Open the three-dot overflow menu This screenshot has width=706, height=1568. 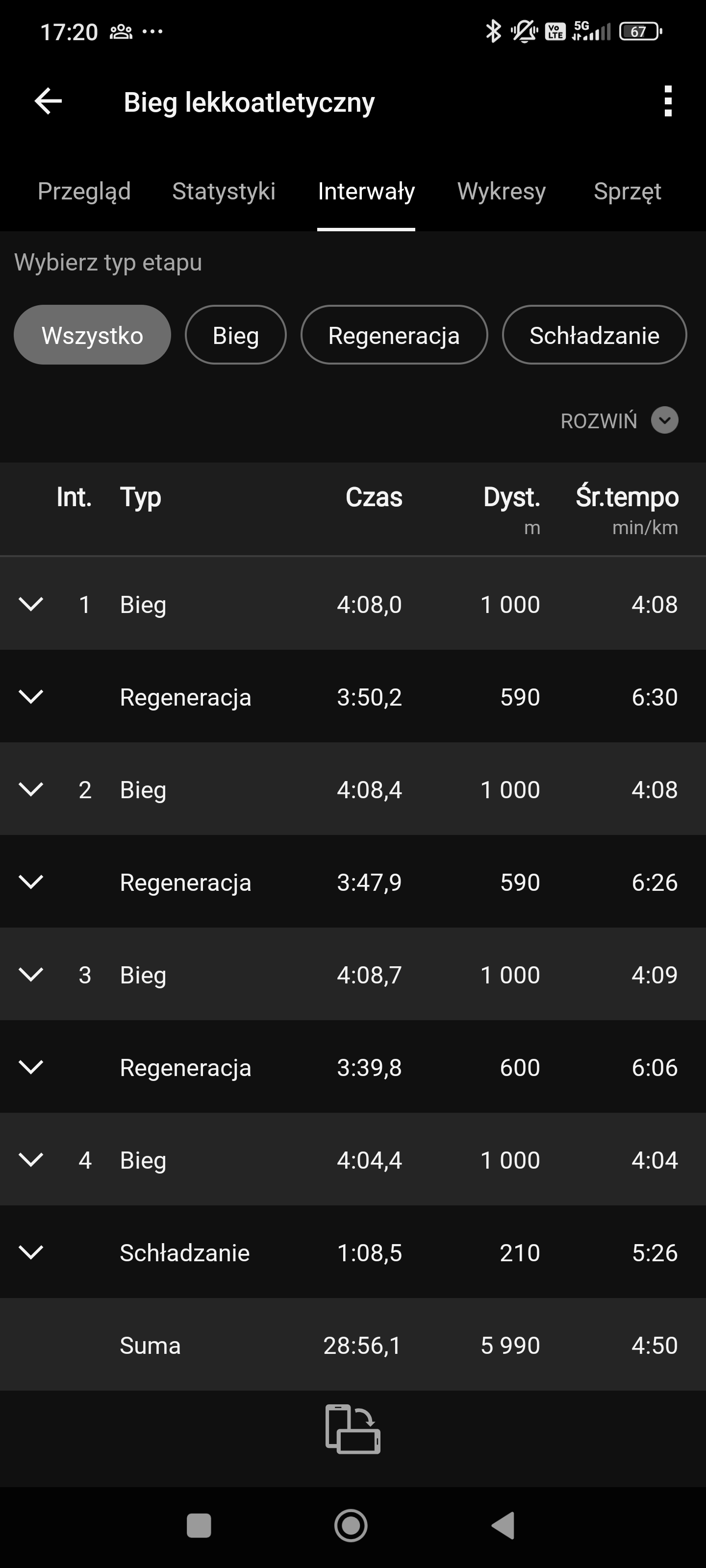(x=668, y=101)
